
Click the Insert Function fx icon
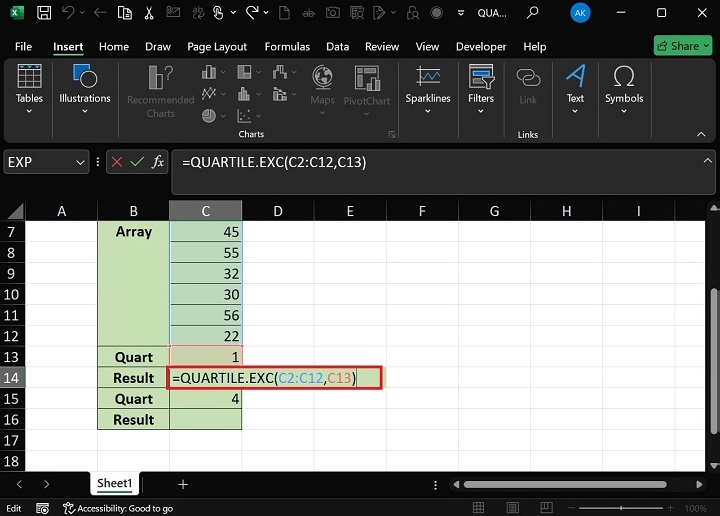[158, 162]
